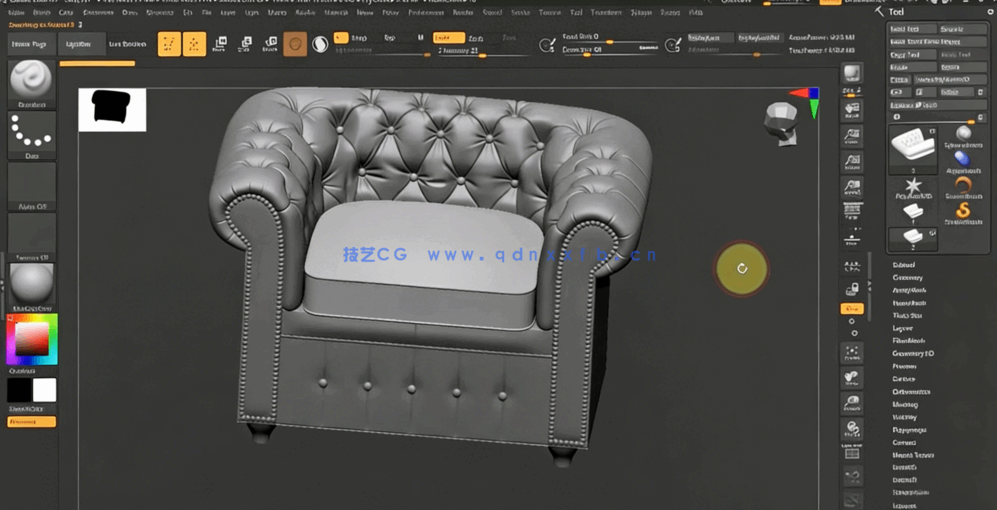
Task: Expand the Subtool subpalette
Action: click(904, 265)
